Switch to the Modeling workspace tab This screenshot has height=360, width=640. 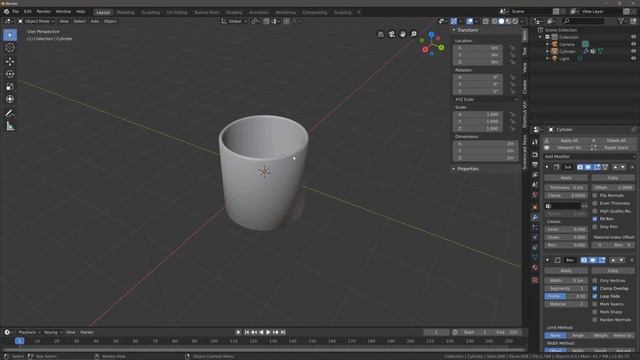tap(126, 12)
